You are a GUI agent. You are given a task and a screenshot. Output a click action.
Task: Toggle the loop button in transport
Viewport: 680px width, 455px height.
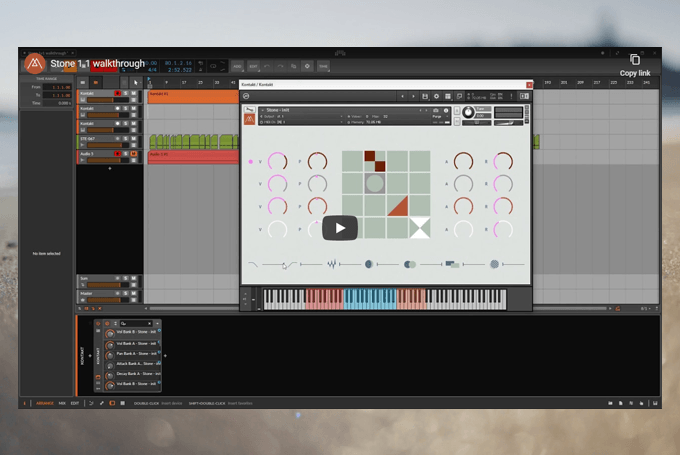tap(213, 66)
